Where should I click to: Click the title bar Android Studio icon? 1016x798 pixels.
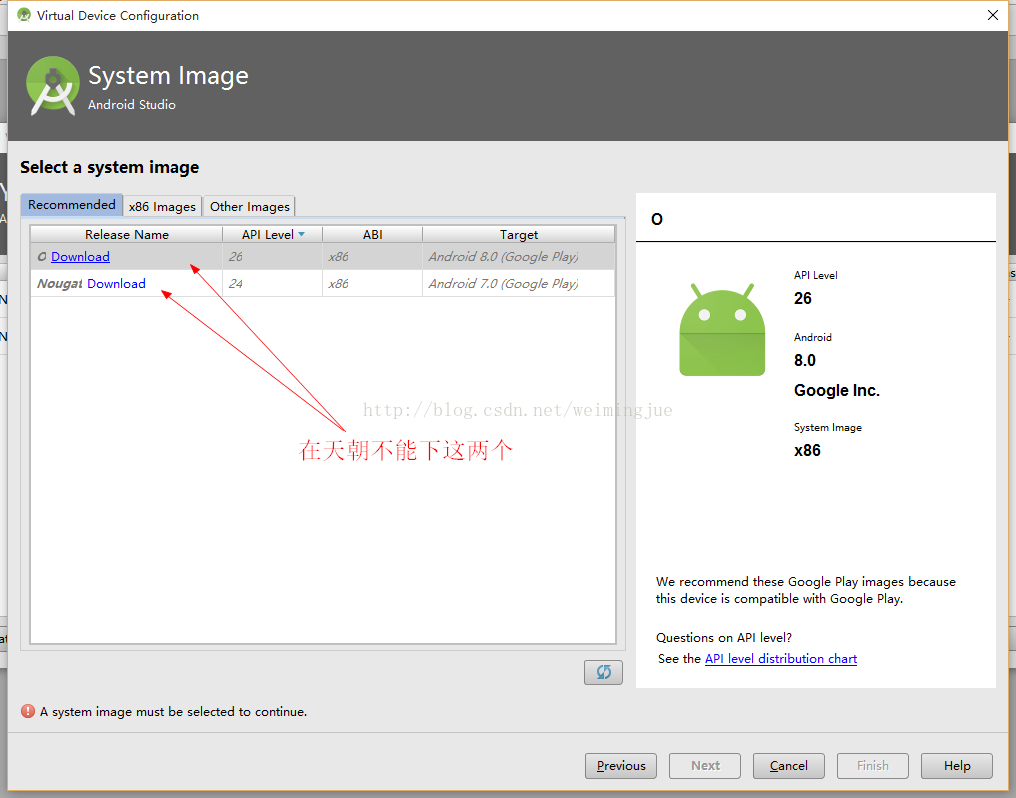(24, 15)
